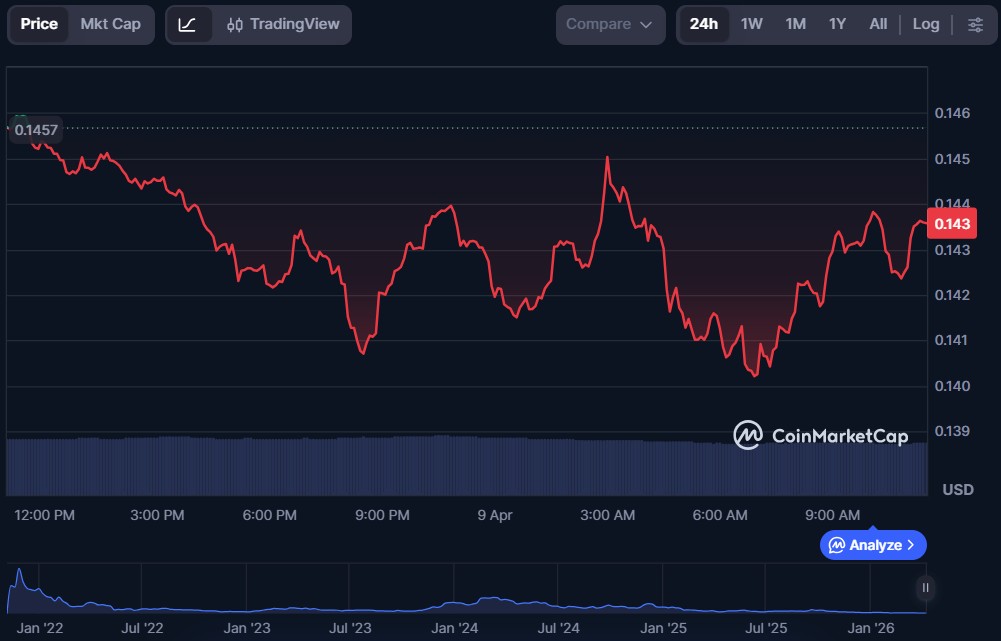Show the 1Y time range
The width and height of the screenshot is (1001, 641).
click(x=837, y=24)
